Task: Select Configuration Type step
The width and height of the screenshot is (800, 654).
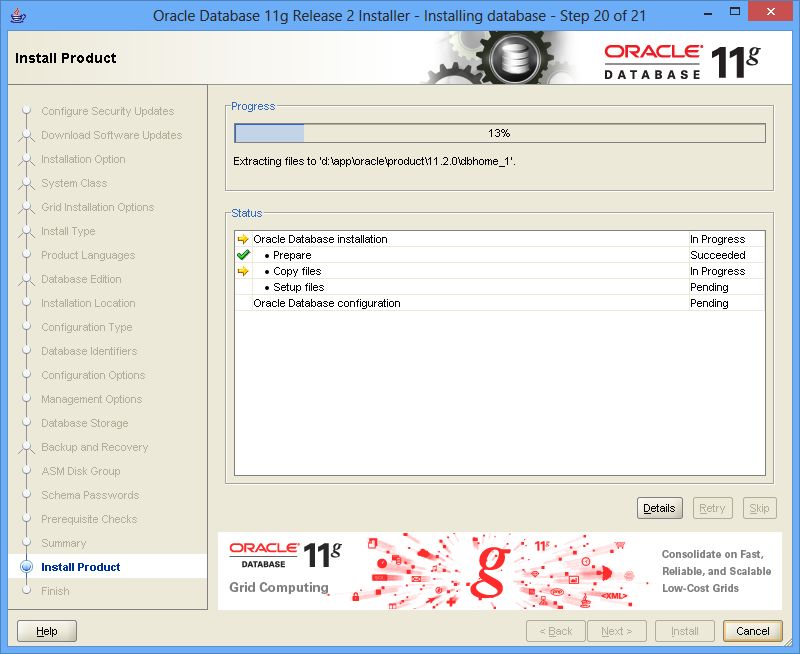Action: pos(87,327)
